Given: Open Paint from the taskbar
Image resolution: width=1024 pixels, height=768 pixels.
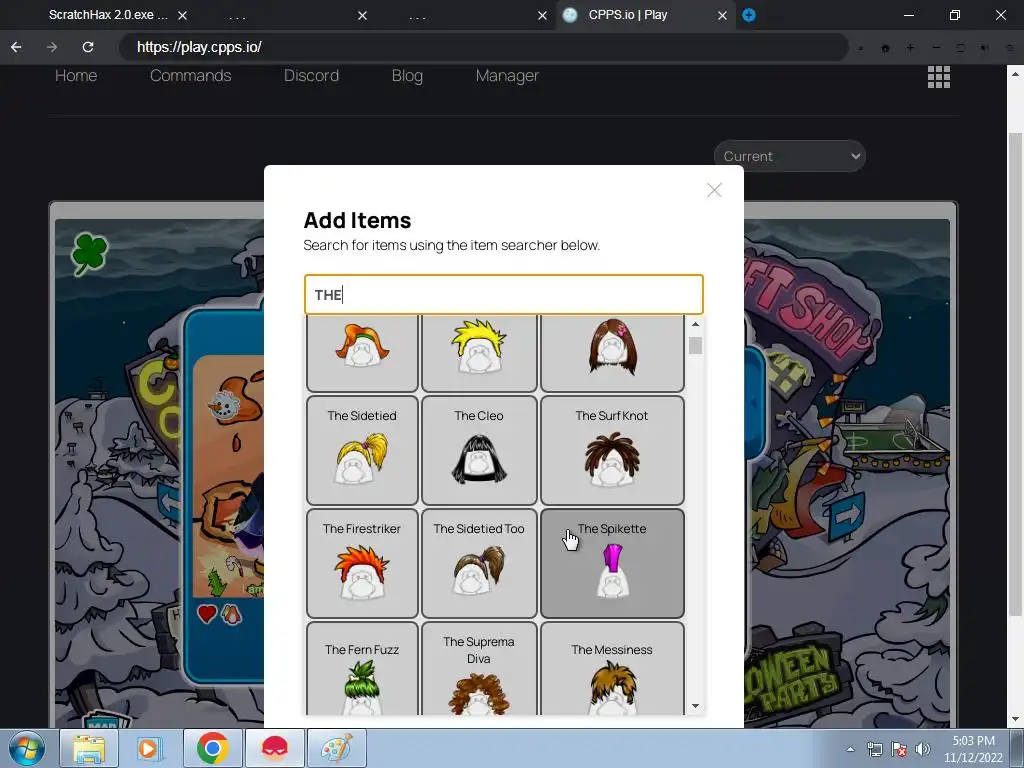Looking at the screenshot, I should [337, 748].
